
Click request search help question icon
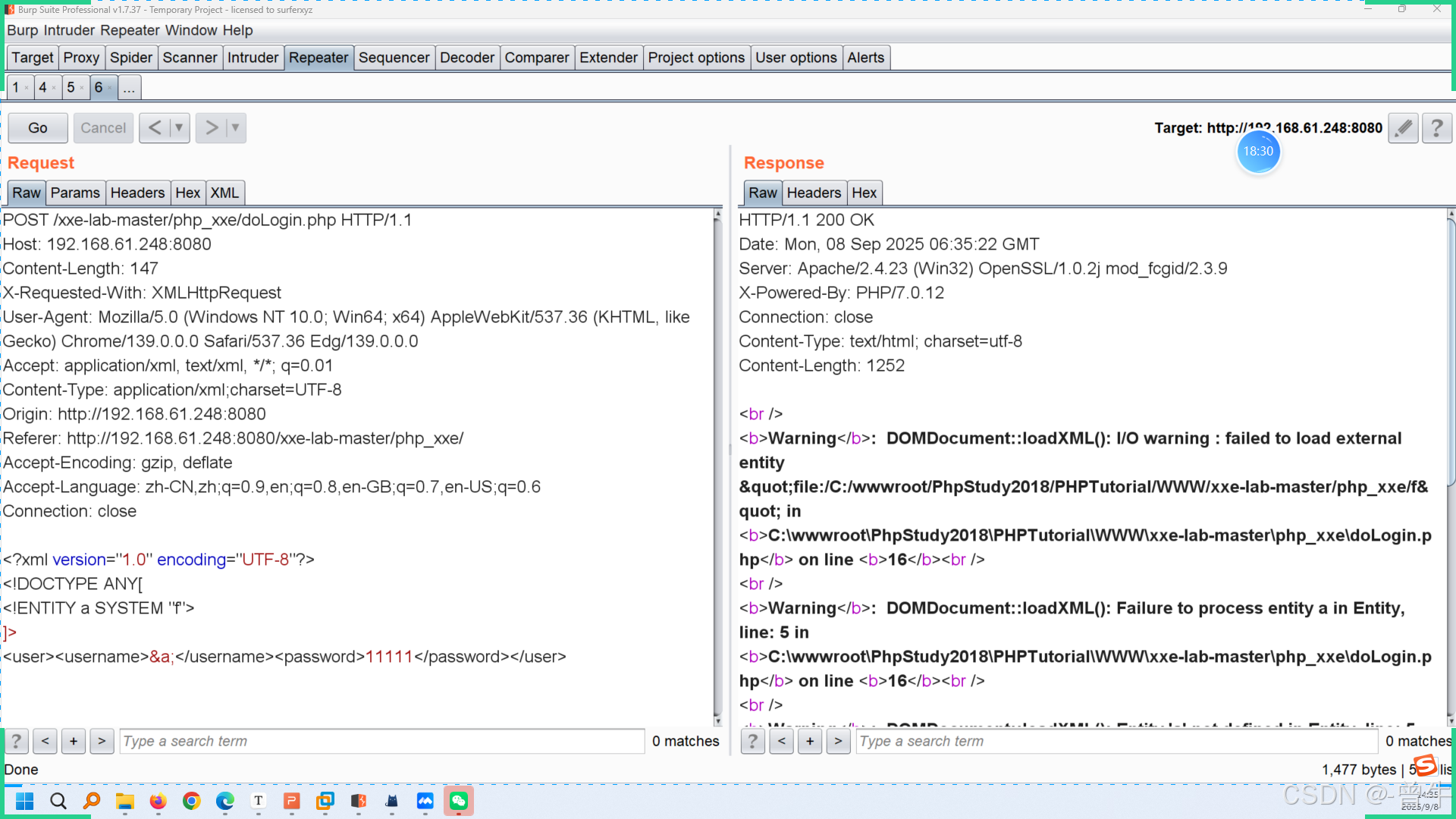pyautogui.click(x=16, y=741)
